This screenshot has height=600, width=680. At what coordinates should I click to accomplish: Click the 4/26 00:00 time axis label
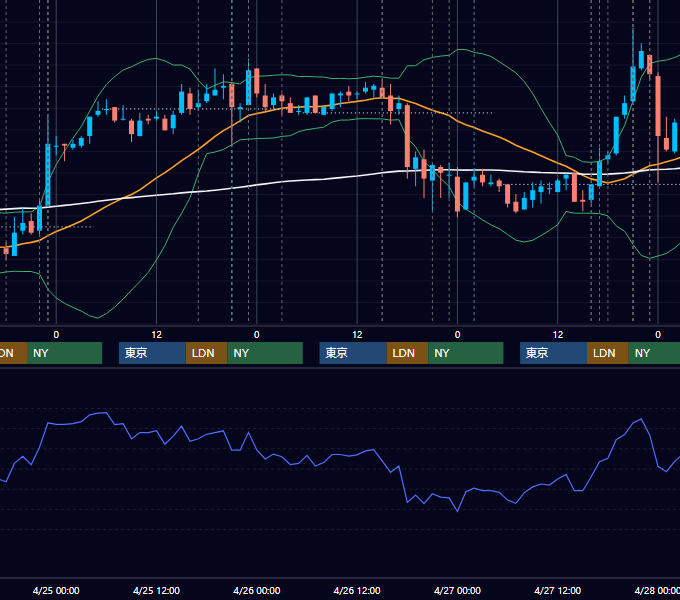pyautogui.click(x=257, y=590)
